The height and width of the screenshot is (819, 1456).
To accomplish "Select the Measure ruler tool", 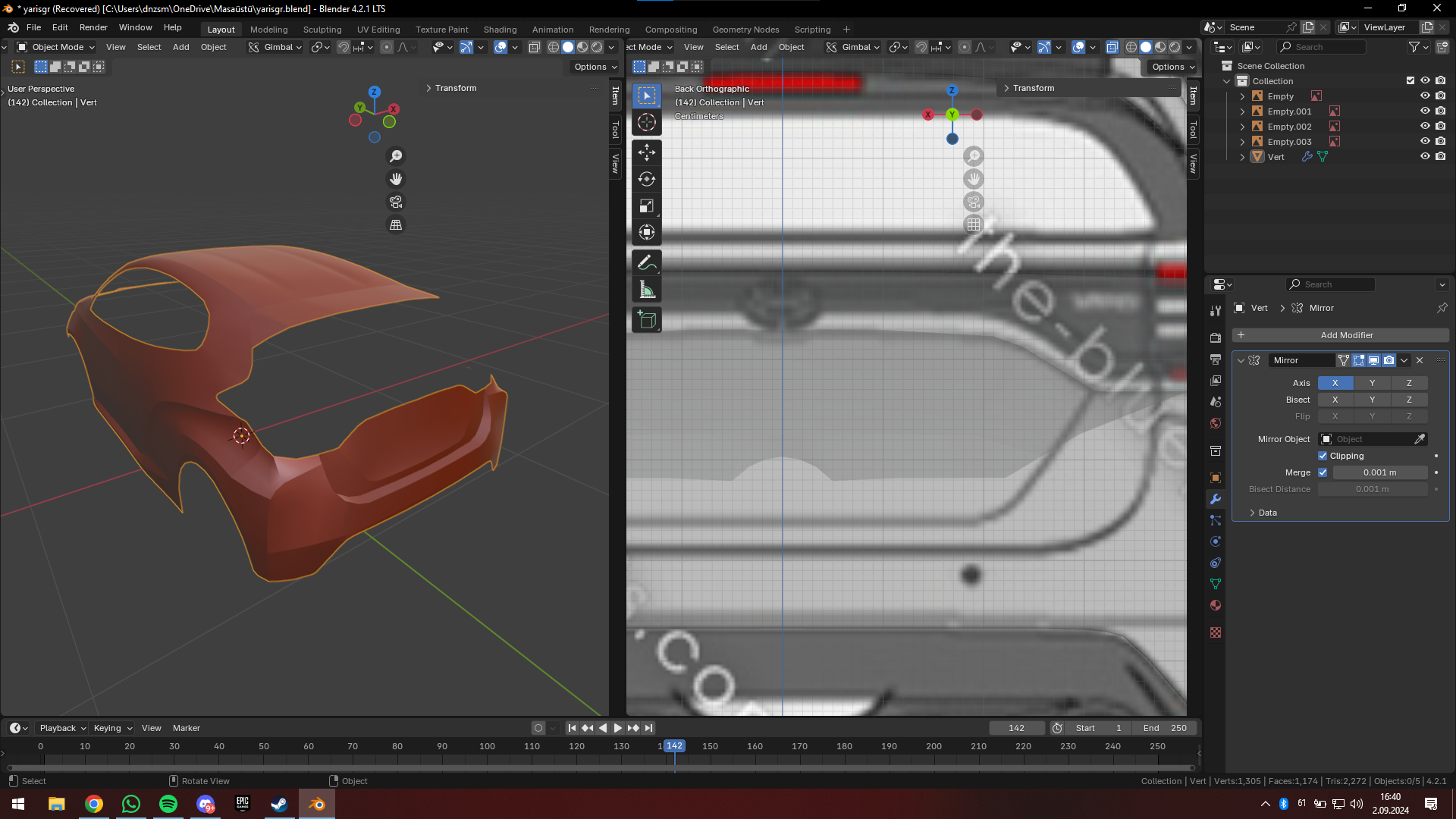I will 646,290.
